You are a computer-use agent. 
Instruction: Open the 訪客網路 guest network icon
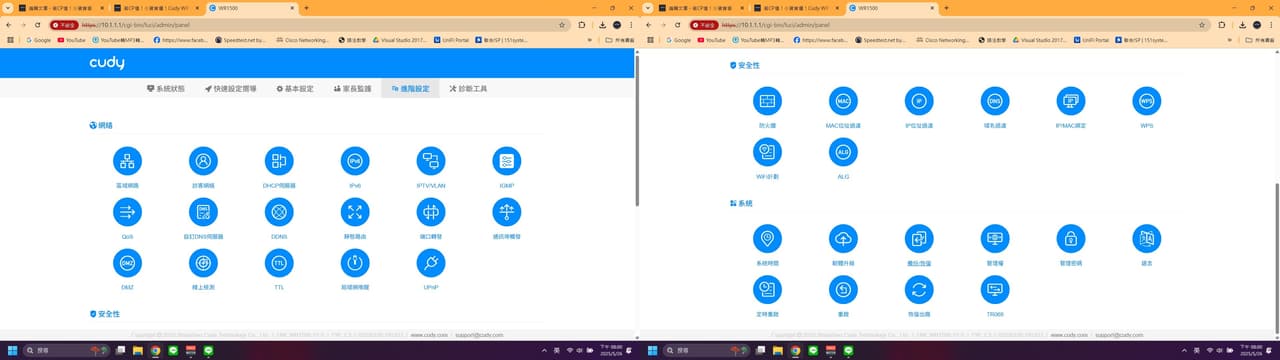coord(204,160)
